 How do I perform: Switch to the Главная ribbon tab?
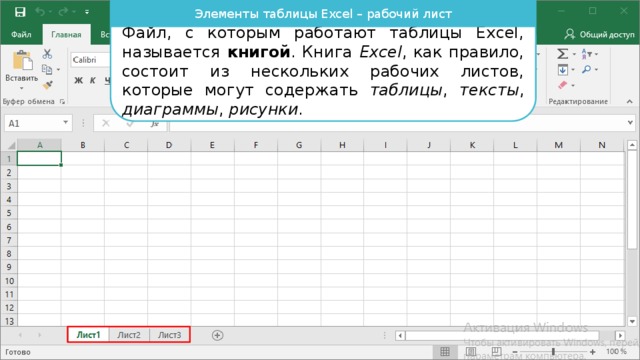[x=66, y=35]
